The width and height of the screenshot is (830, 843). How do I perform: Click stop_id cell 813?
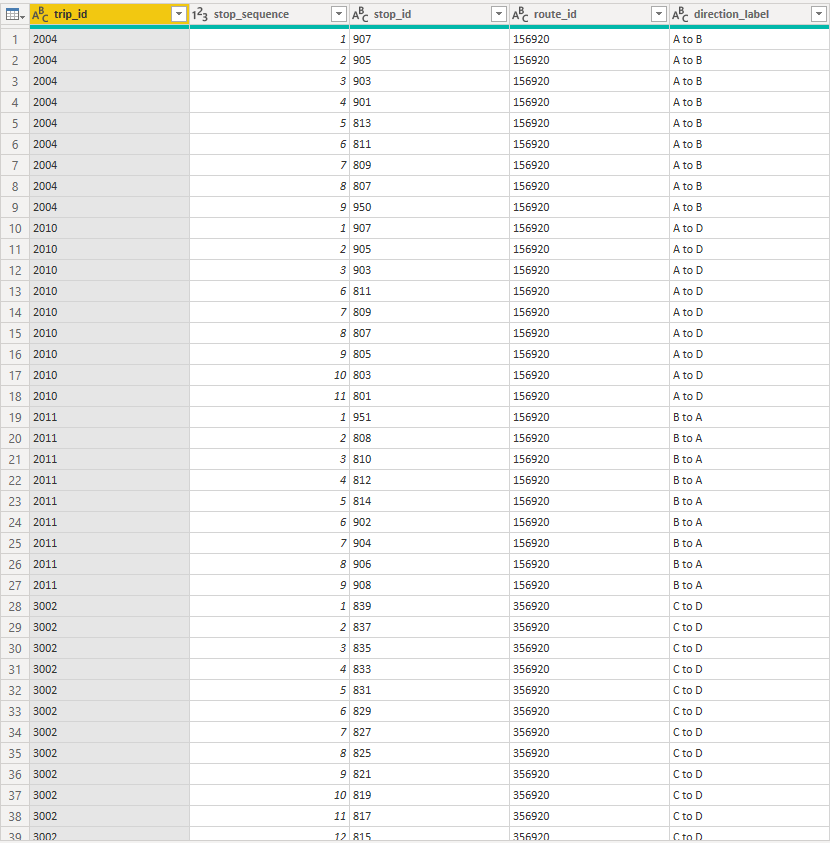[x=430, y=123]
